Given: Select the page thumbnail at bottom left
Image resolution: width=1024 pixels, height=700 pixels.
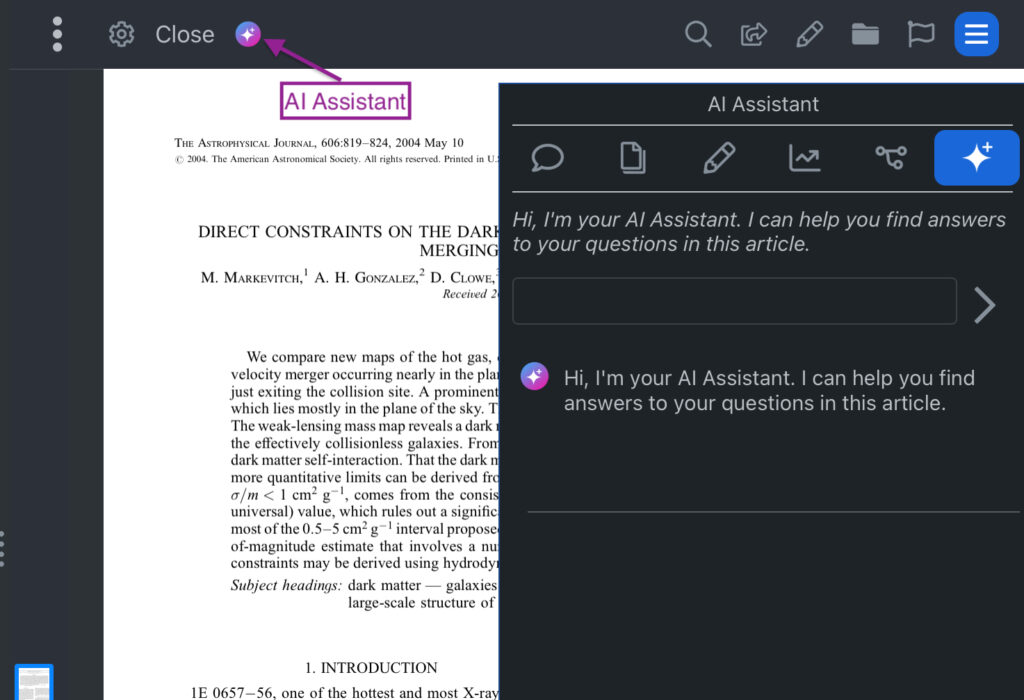Looking at the screenshot, I should [x=34, y=683].
